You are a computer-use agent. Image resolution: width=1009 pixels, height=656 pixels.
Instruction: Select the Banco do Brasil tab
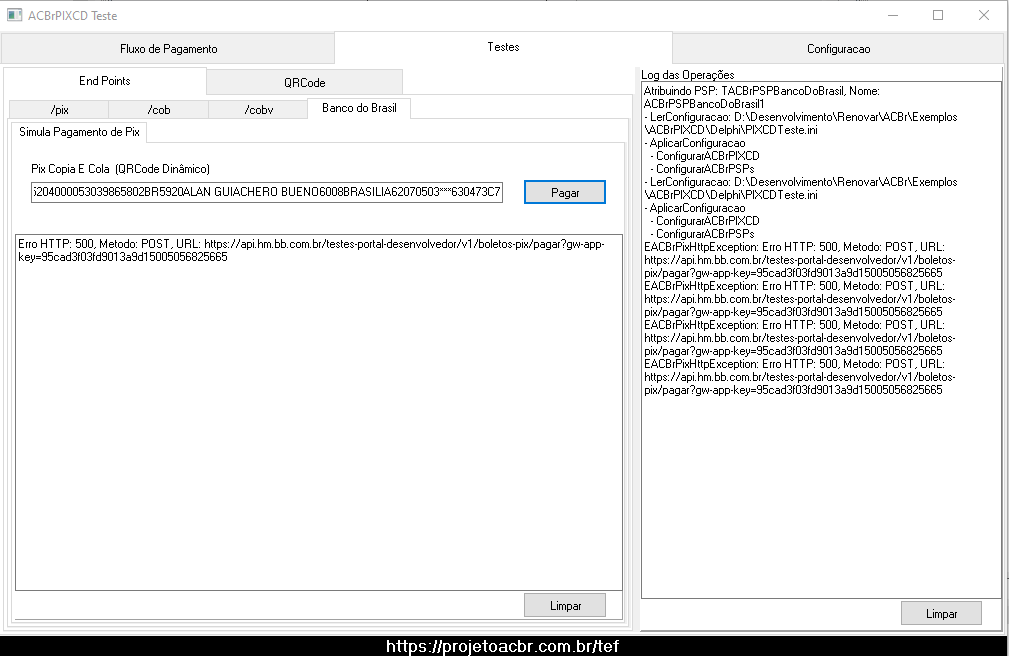tap(359, 108)
